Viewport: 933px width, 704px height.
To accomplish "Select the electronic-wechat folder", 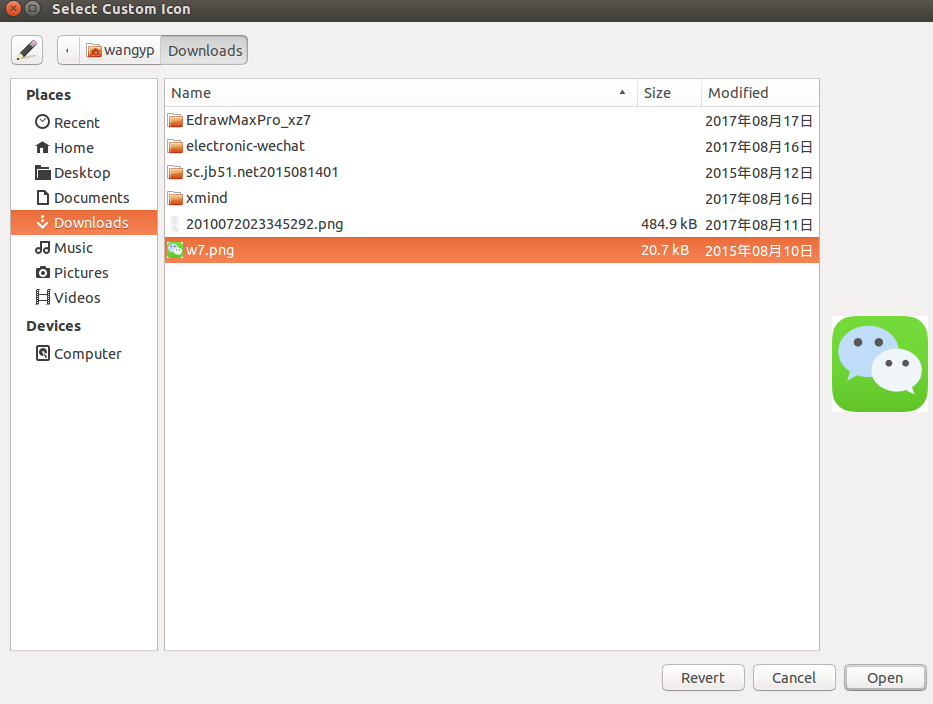I will tap(245, 146).
